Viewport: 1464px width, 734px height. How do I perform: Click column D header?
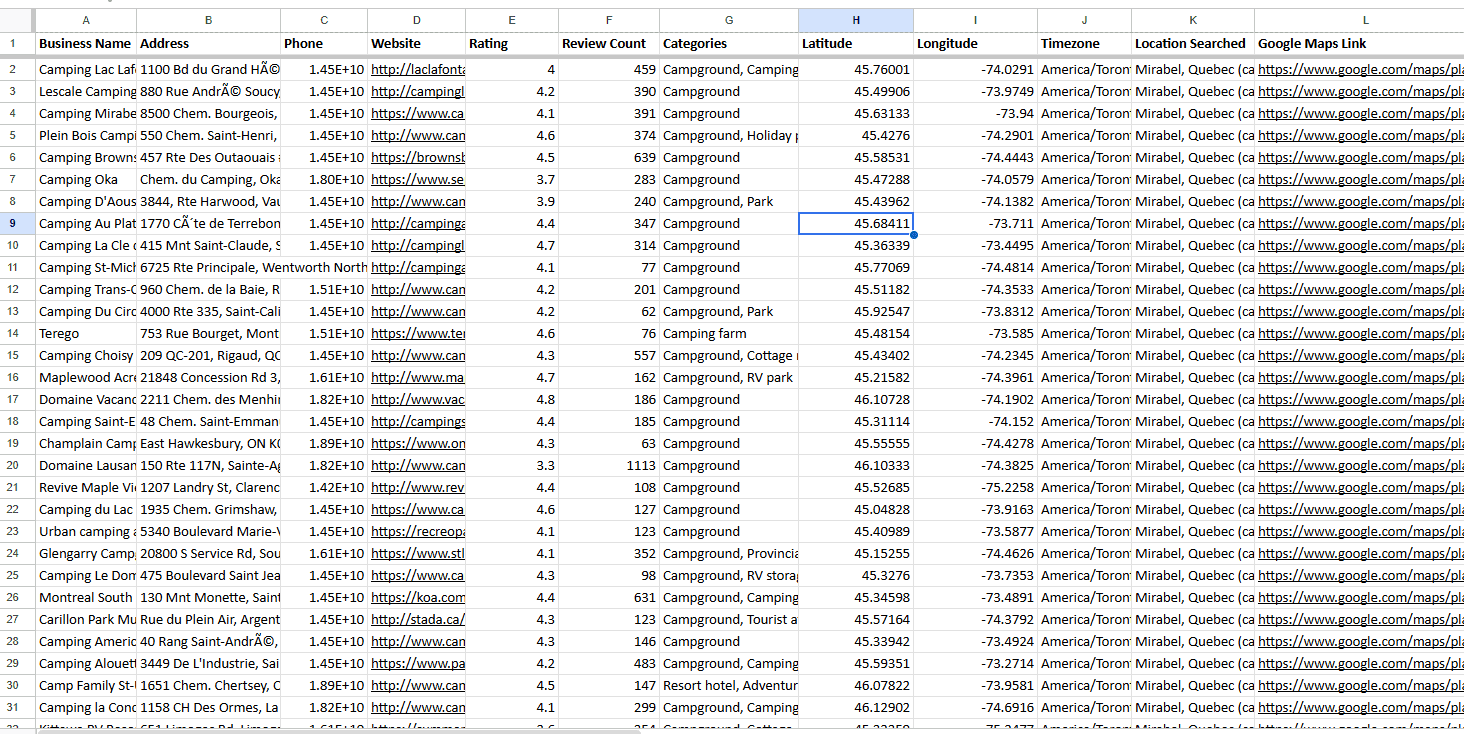point(416,20)
